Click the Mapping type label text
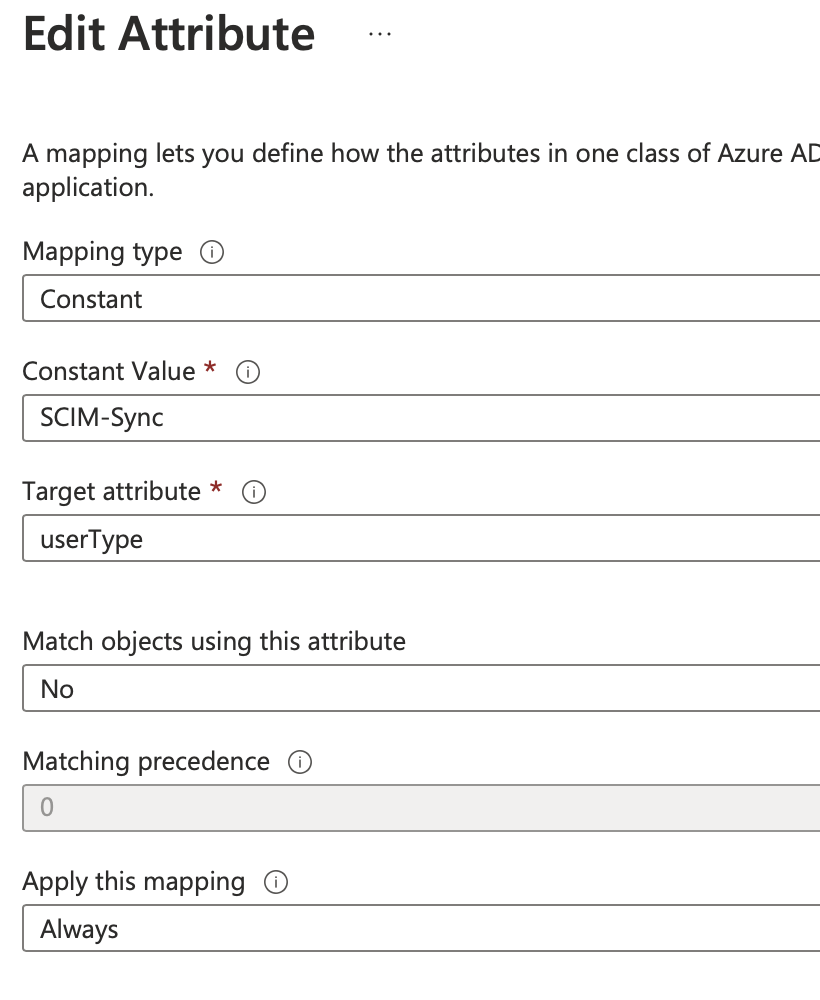This screenshot has height=1000, width=820. [x=102, y=252]
